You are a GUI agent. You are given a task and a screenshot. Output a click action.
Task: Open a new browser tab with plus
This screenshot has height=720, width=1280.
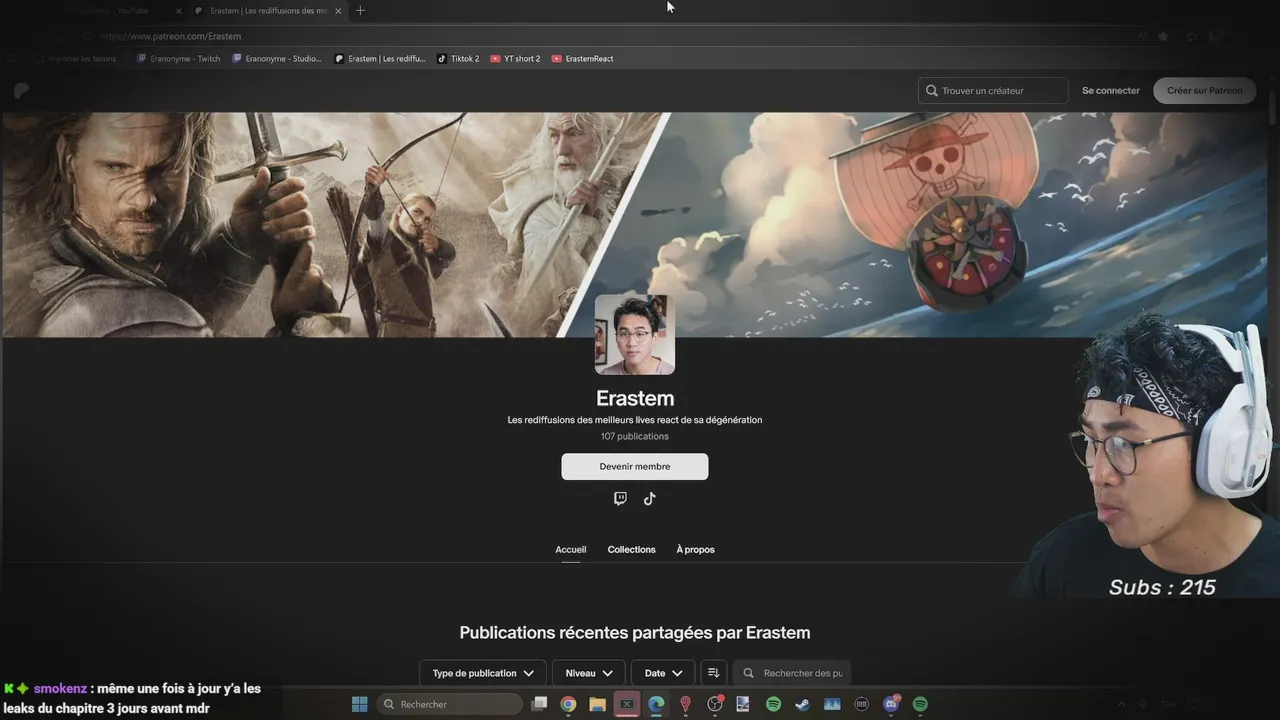click(360, 11)
